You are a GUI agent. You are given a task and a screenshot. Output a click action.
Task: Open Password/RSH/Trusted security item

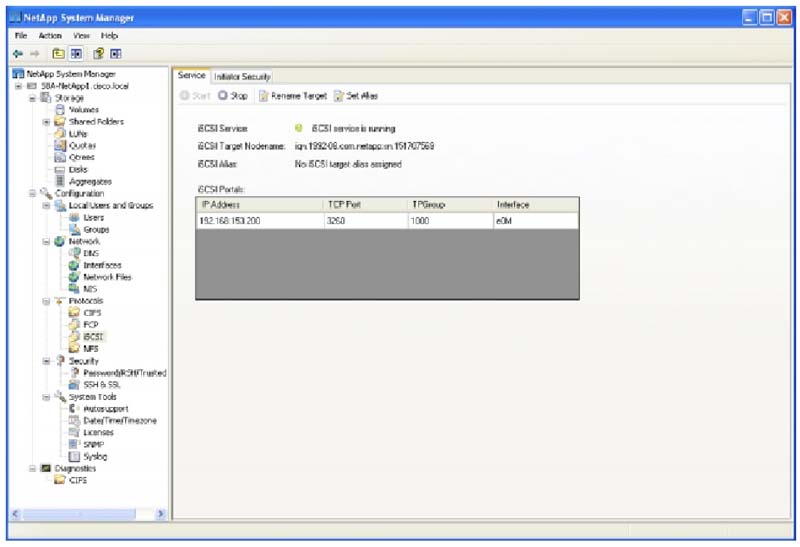pyautogui.click(x=124, y=373)
